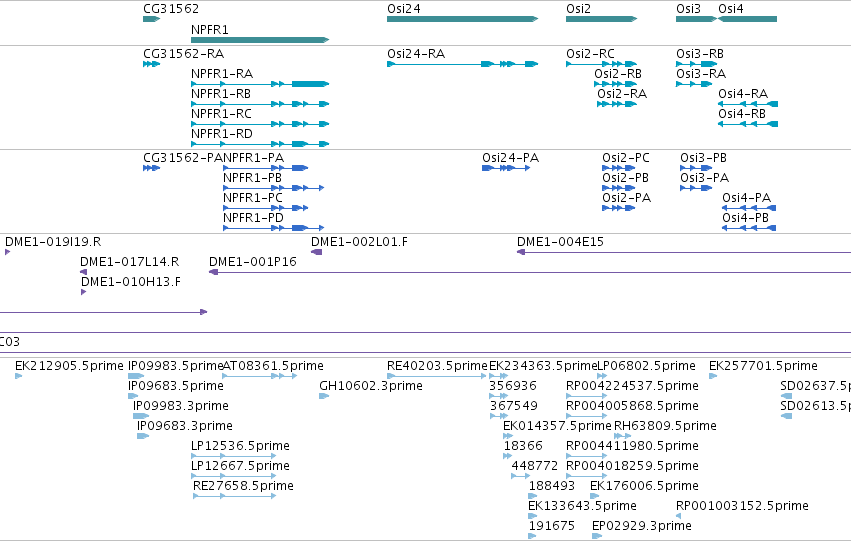
Task: Select the CG31562 gene feature
Action: pos(151,19)
